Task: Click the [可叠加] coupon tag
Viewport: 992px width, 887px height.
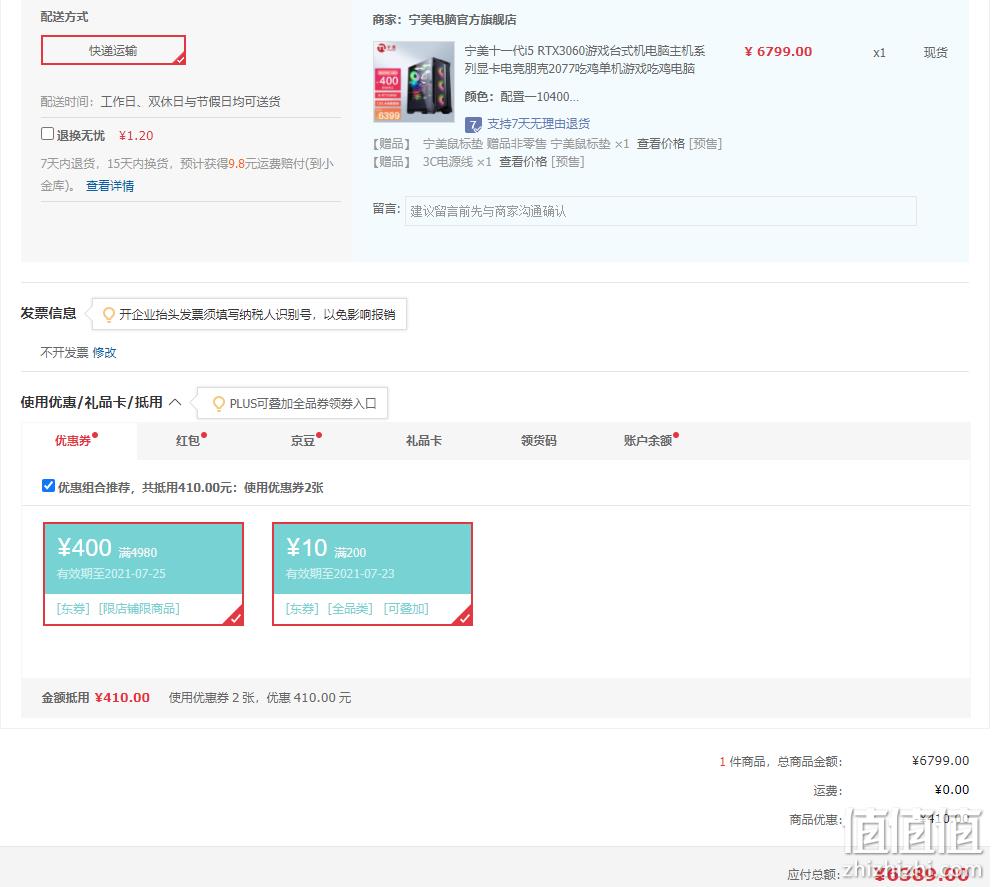Action: click(406, 609)
